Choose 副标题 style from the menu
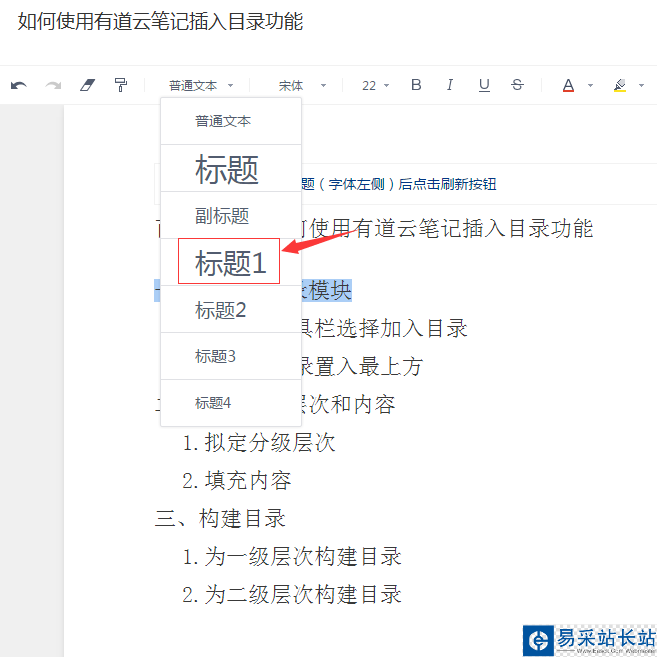Viewport: 657px width, 657px height. pyautogui.click(x=231, y=215)
